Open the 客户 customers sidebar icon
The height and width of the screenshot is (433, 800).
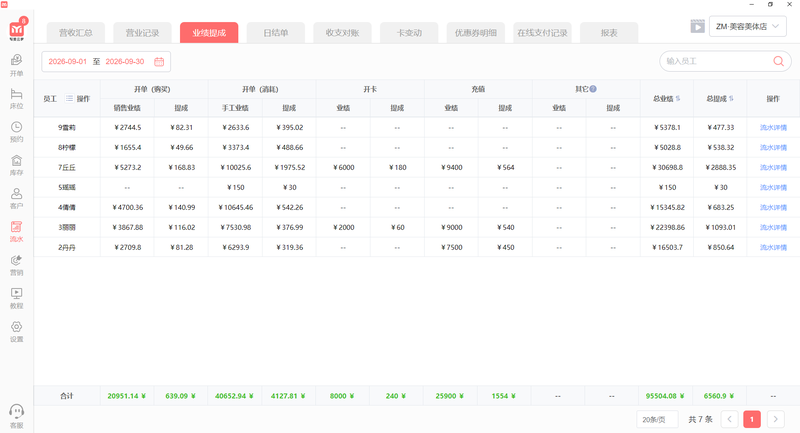click(16, 198)
